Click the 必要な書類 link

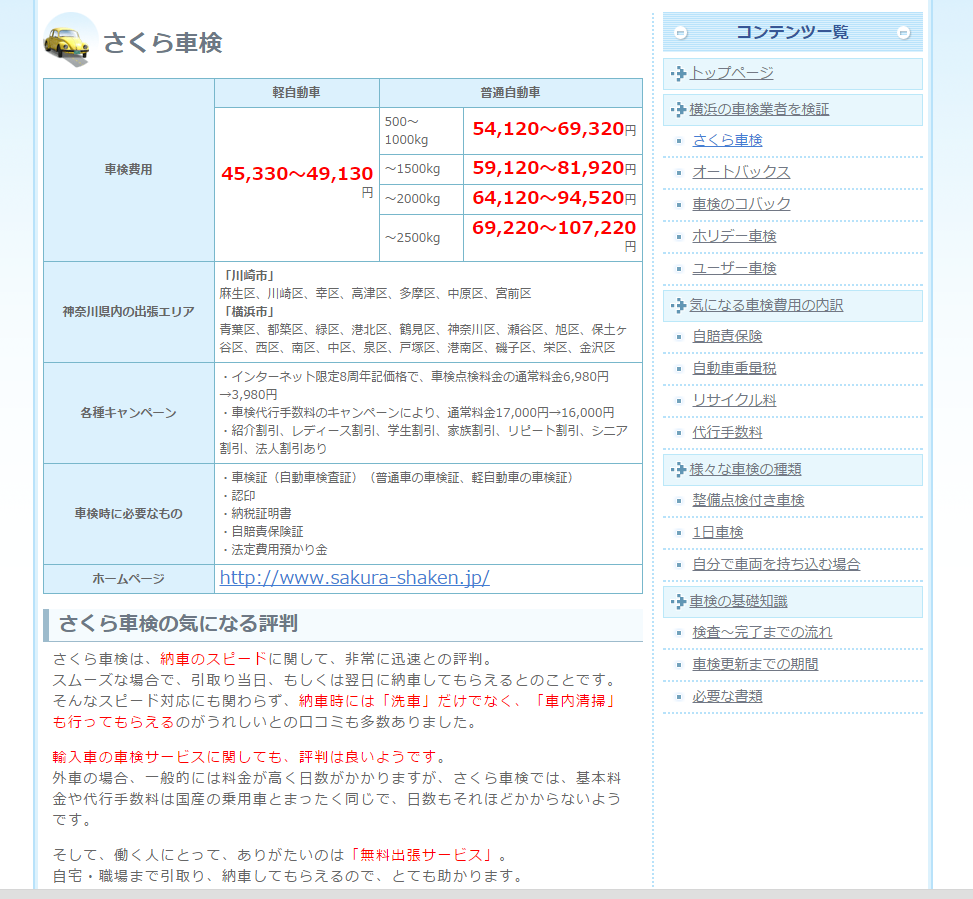pos(727,696)
